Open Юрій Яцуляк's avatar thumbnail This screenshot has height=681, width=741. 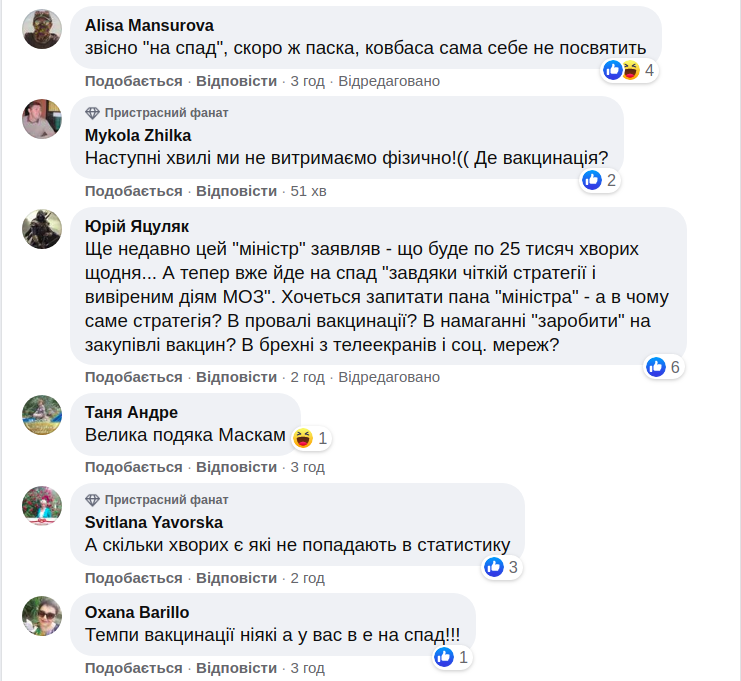pos(42,229)
